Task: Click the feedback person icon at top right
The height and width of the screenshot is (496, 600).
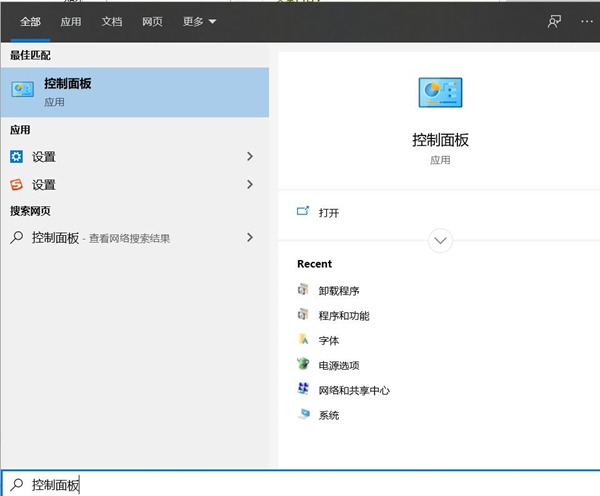Action: click(554, 21)
